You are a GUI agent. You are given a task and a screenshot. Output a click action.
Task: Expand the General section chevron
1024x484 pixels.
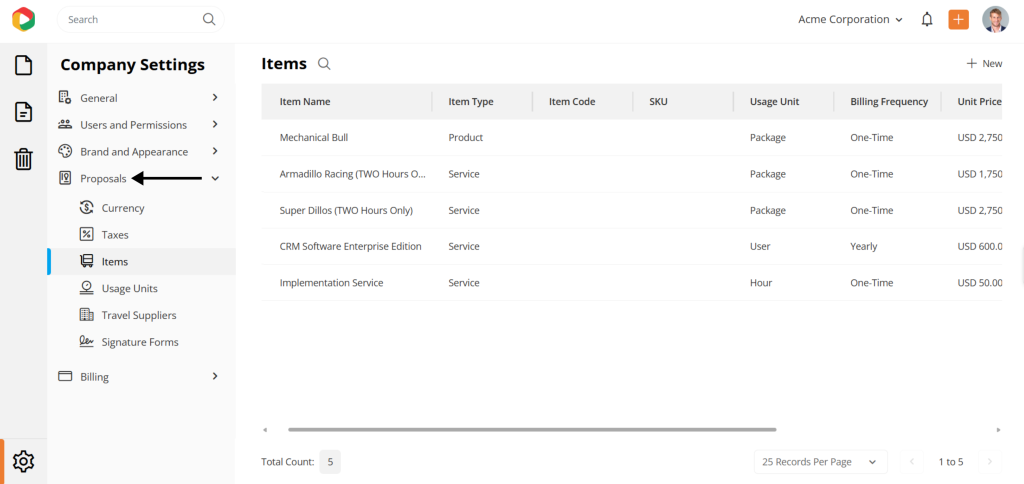[x=215, y=97]
